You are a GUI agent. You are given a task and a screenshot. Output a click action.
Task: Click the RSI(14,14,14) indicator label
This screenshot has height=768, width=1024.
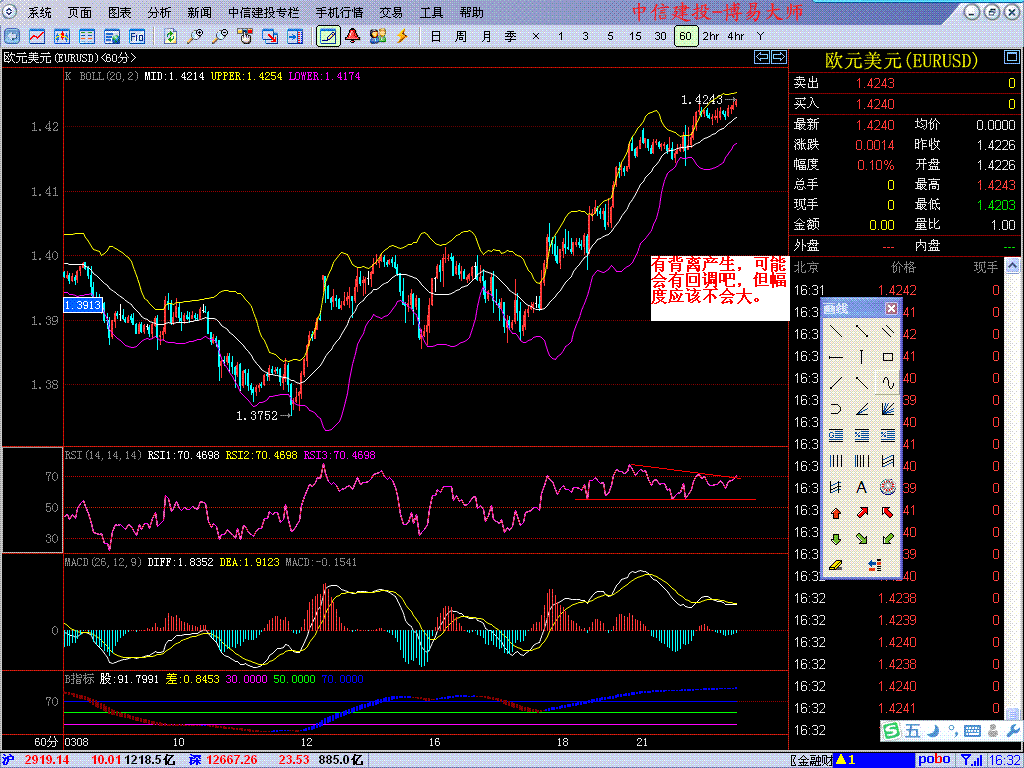tap(103, 455)
